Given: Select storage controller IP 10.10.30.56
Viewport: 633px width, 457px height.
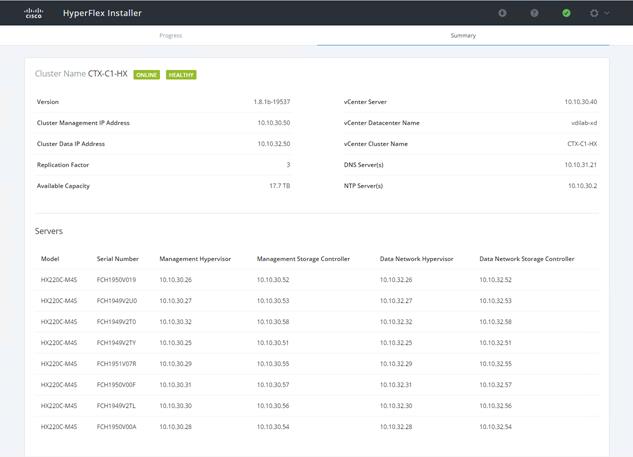Looking at the screenshot, I should tap(273, 406).
